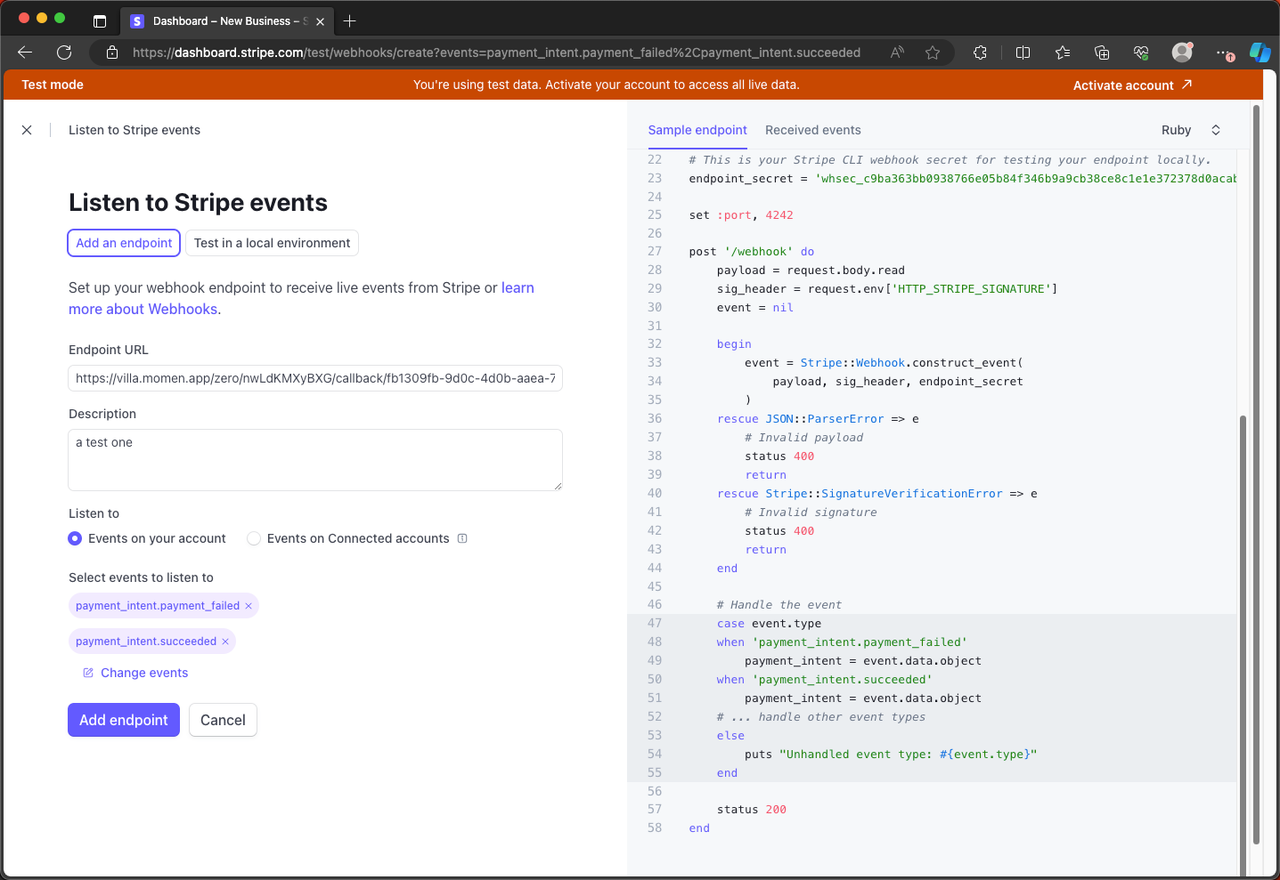
Task: Click 'rescue Stripe::SignatureVerificationError' line
Action: click(x=877, y=494)
